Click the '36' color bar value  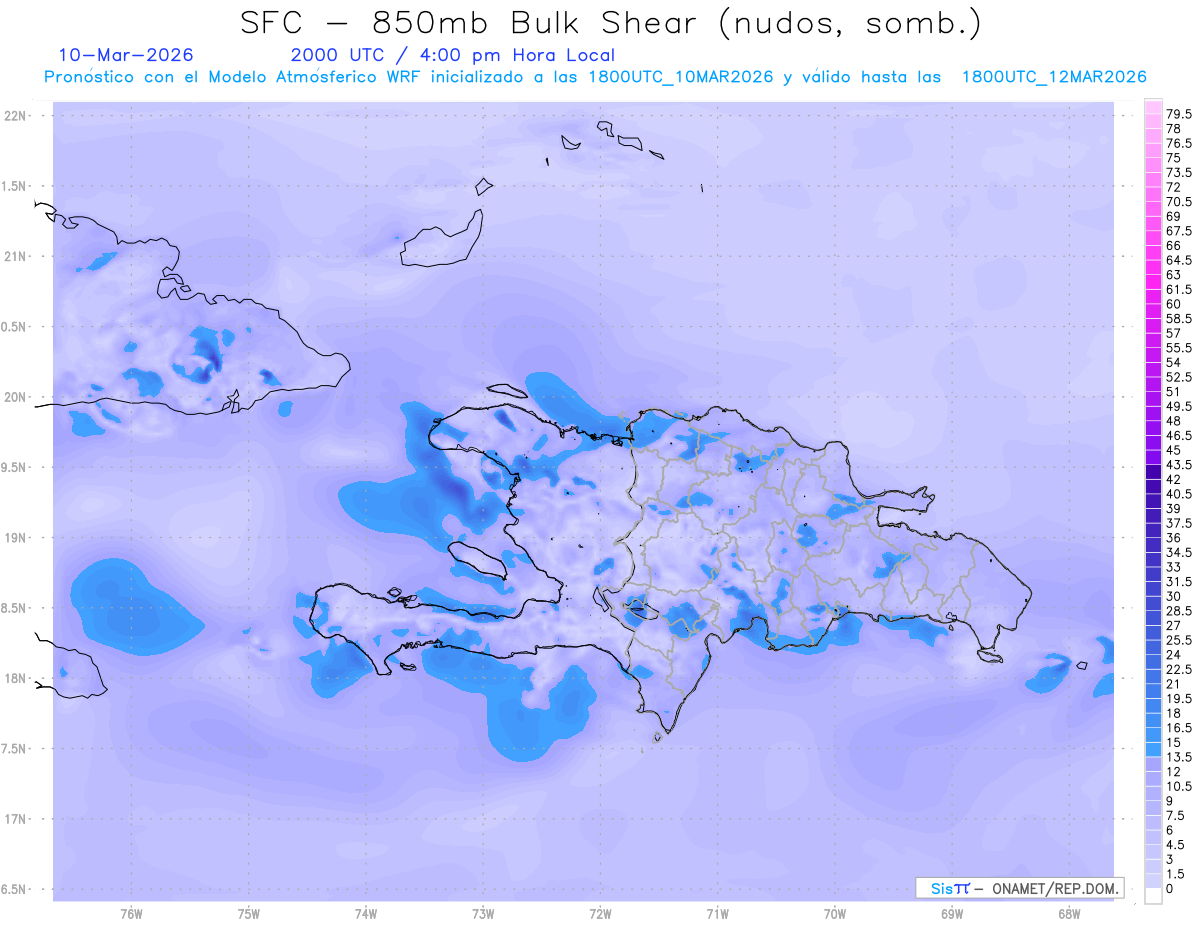point(1173,538)
